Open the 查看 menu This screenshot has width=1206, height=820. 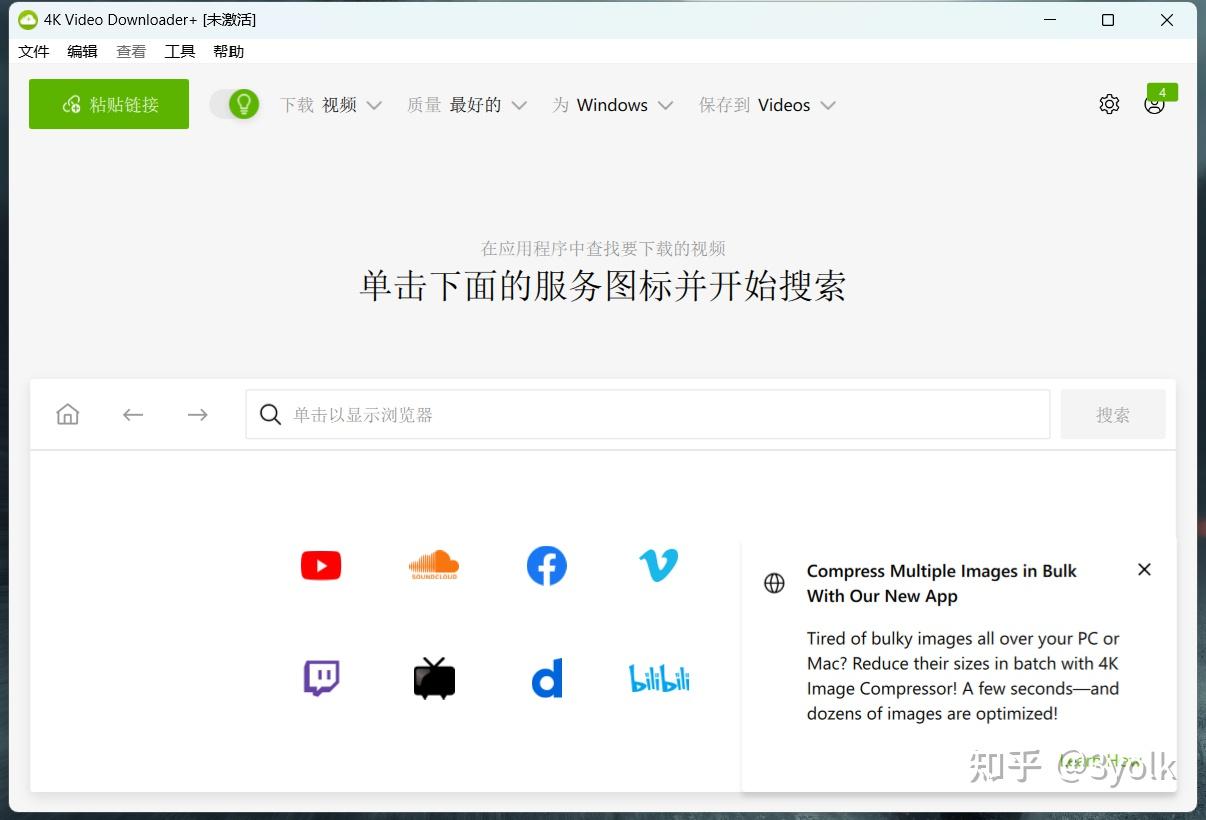(x=131, y=51)
